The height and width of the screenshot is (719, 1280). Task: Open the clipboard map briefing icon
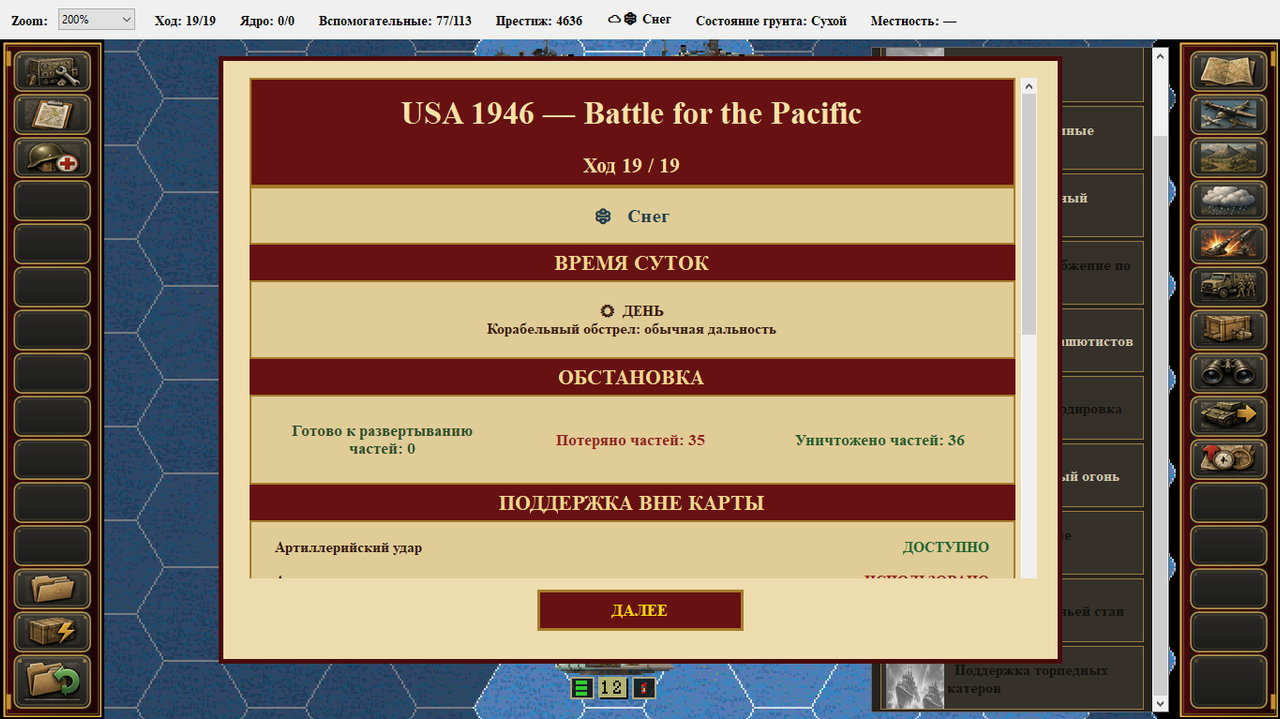point(52,115)
